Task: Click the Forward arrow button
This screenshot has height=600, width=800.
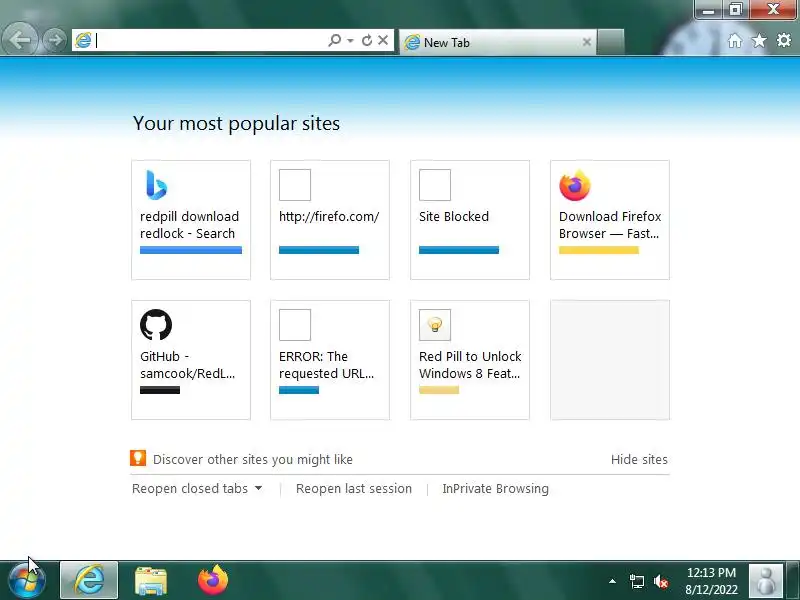Action: pos(54,40)
